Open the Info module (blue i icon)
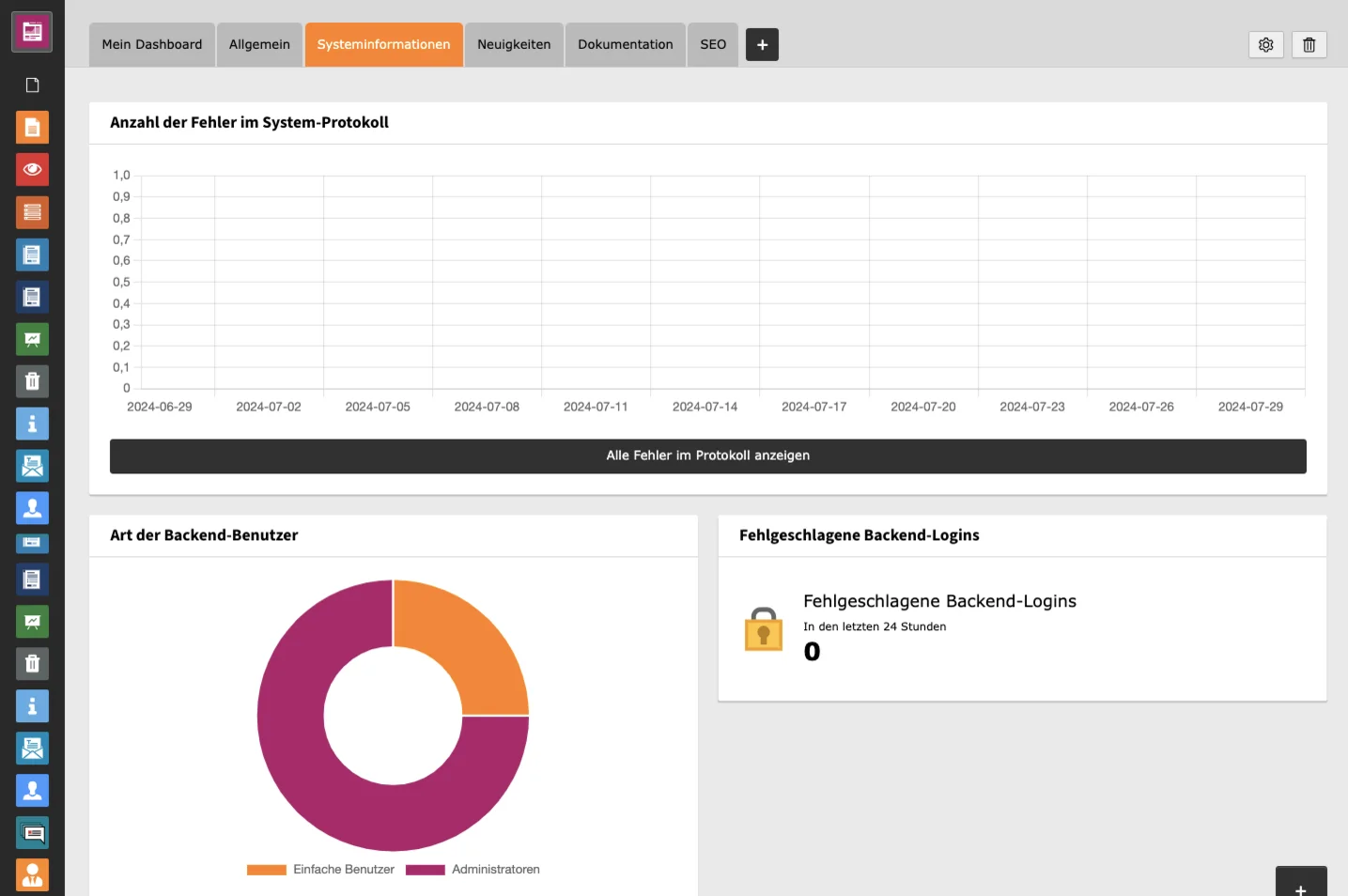The height and width of the screenshot is (896, 1348). coord(32,424)
